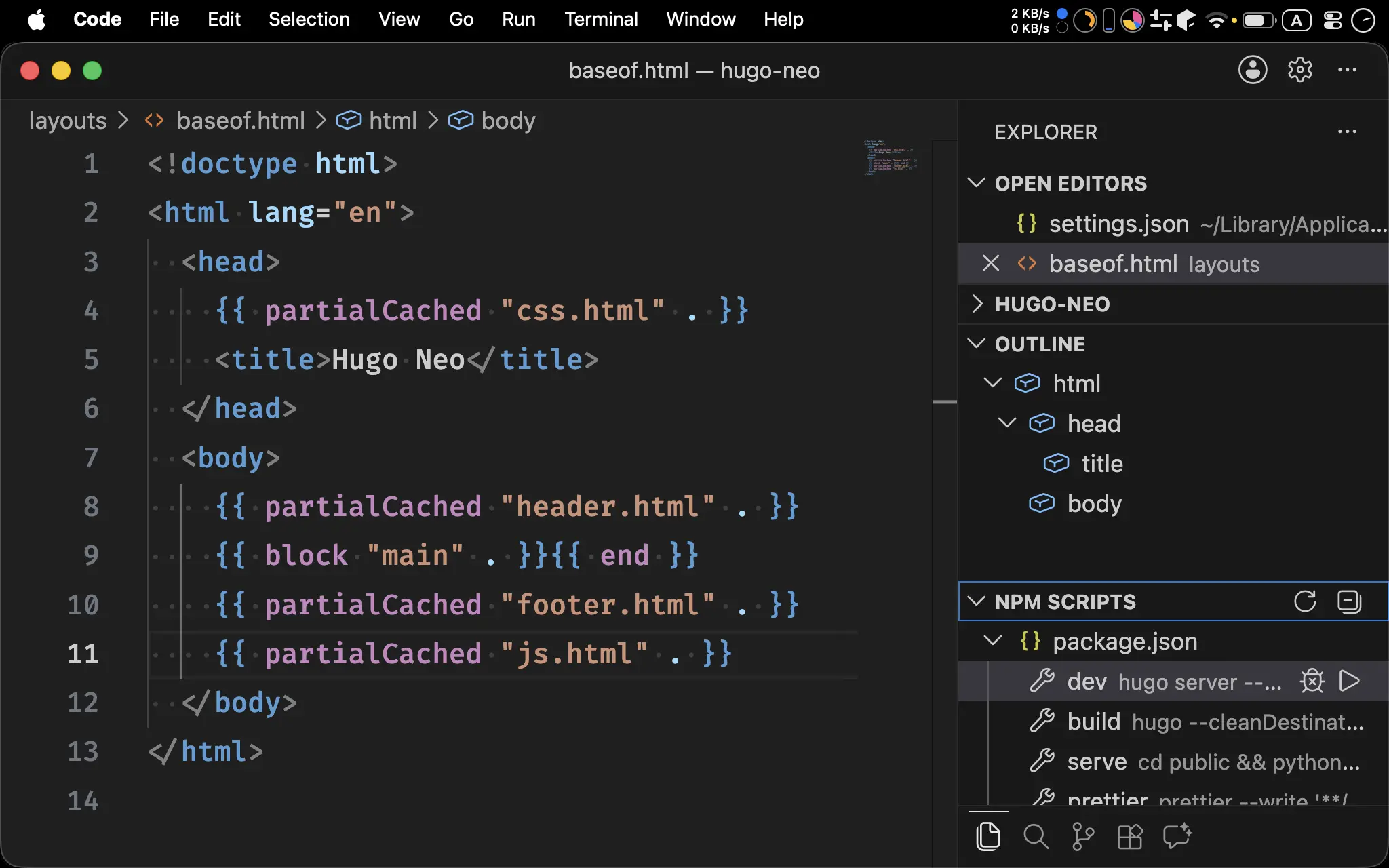Click the title symbol icon in Outline
This screenshot has height=868, width=1389.
pos(1056,463)
